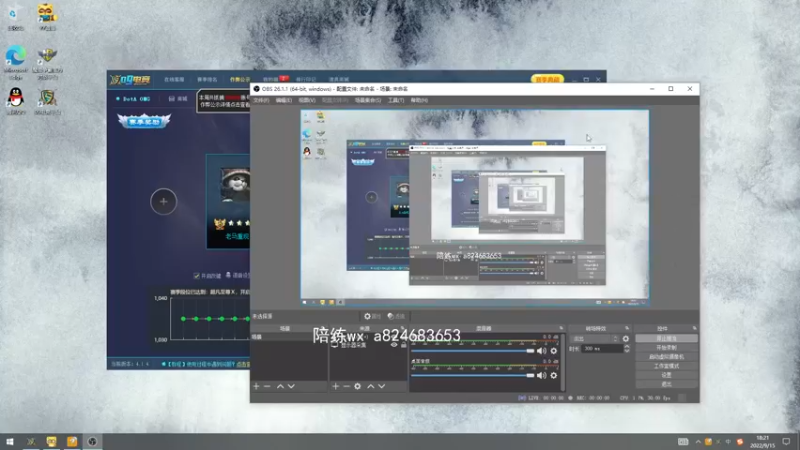The width and height of the screenshot is (800, 450).
Task: Remove selected scene with the minus icon
Action: coord(267,386)
